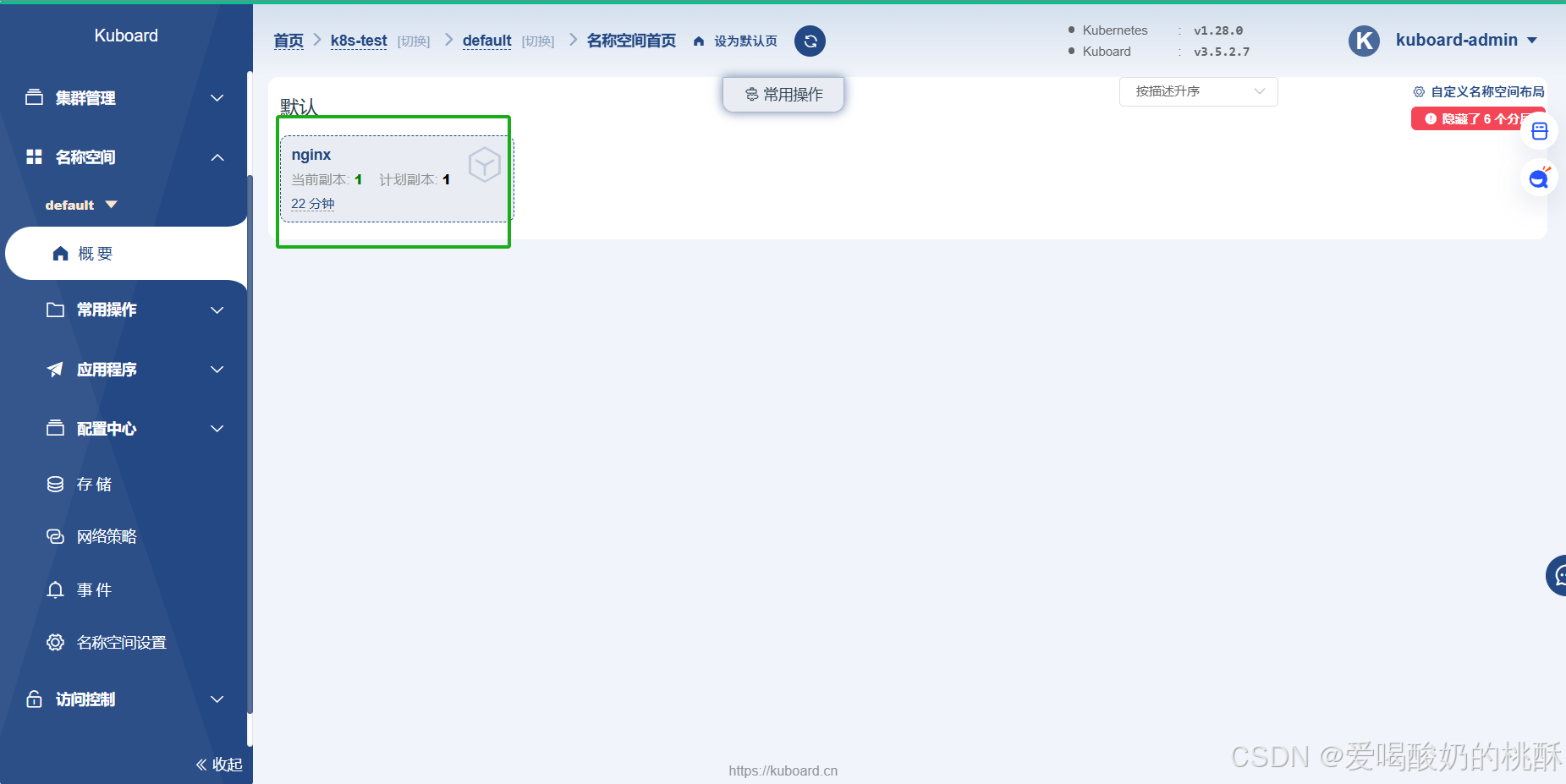Click the 配置中心 icon
The image size is (1566, 784).
click(x=55, y=428)
